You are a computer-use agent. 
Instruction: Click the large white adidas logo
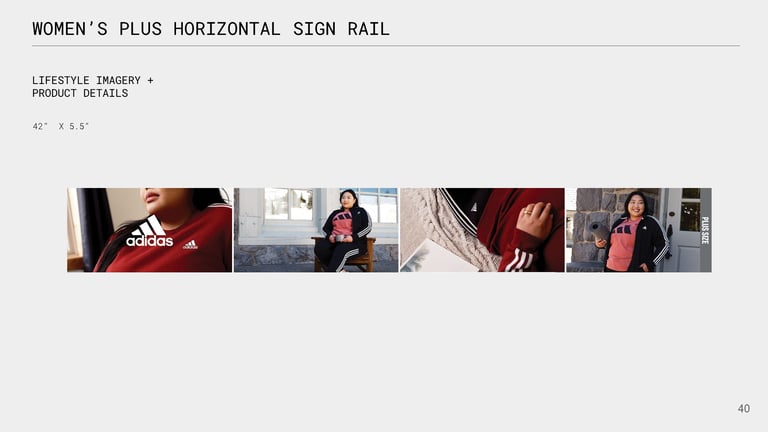pos(149,231)
